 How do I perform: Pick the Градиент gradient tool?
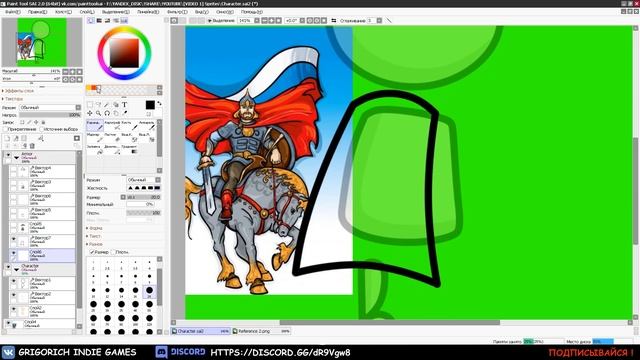coord(129,149)
